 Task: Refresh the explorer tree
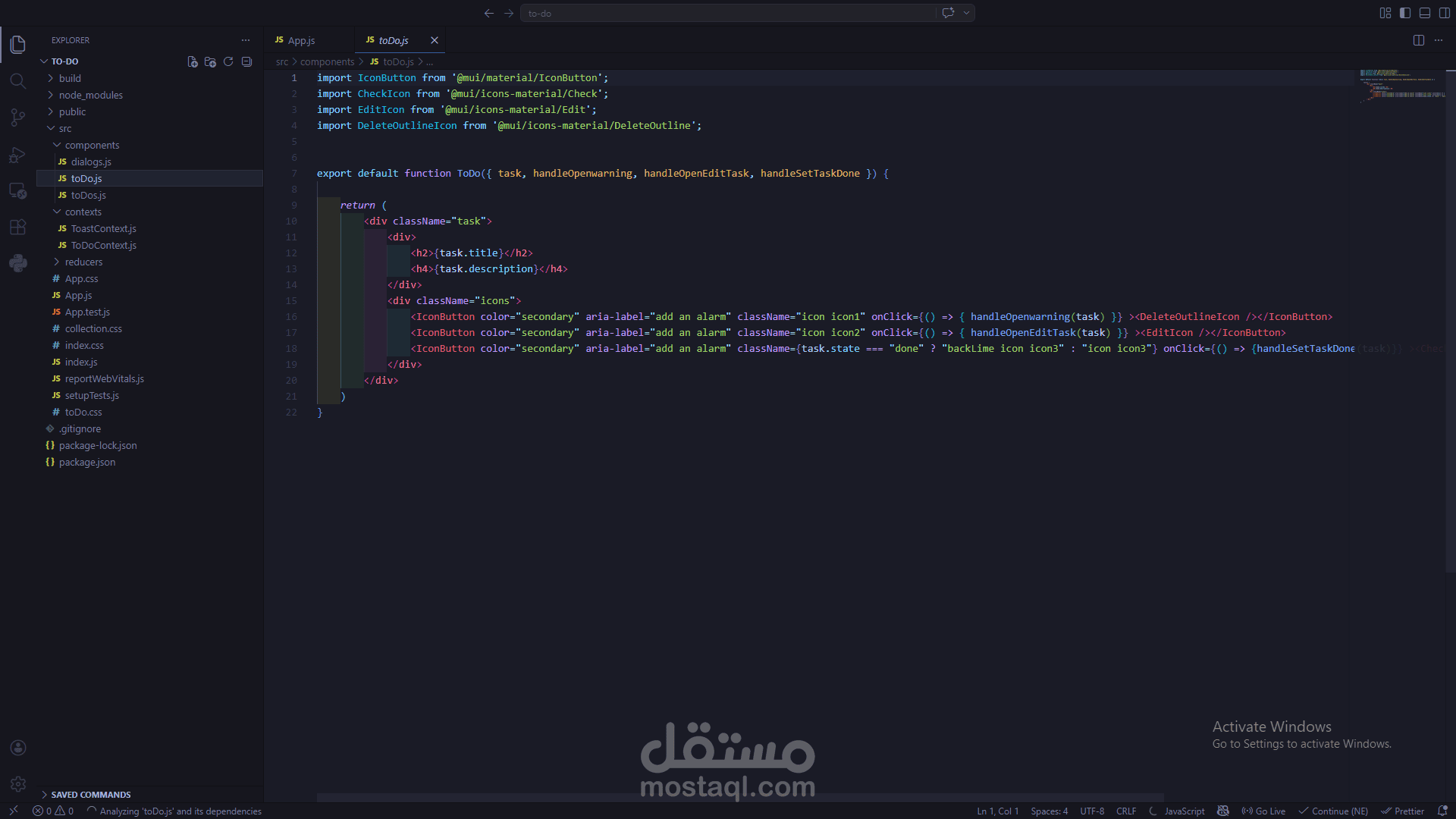point(228,61)
